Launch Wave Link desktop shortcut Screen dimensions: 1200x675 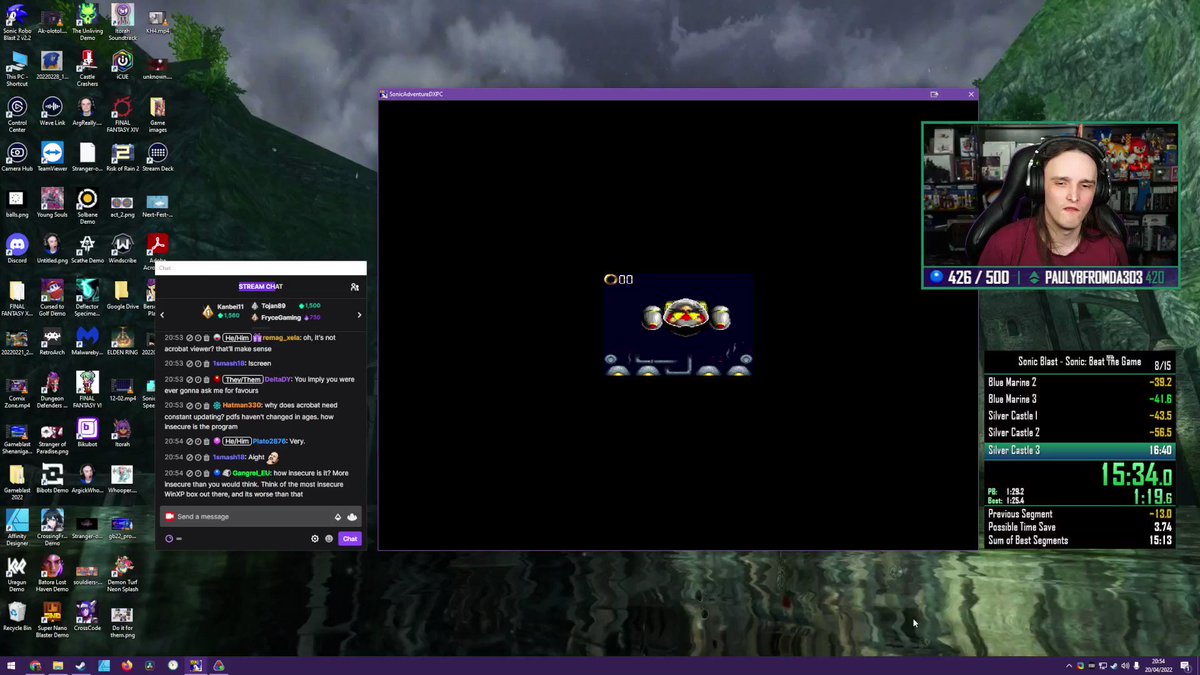click(52, 111)
